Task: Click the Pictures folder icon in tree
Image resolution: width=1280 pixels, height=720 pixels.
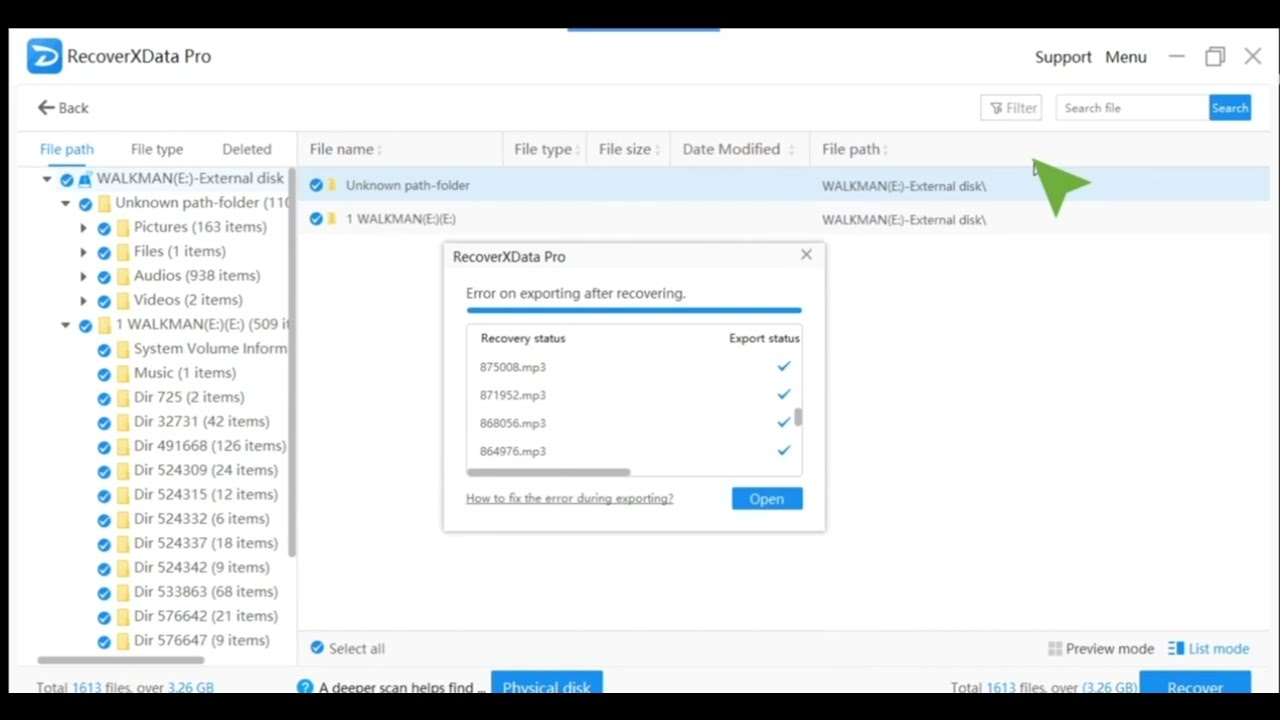Action: pyautogui.click(x=123, y=228)
